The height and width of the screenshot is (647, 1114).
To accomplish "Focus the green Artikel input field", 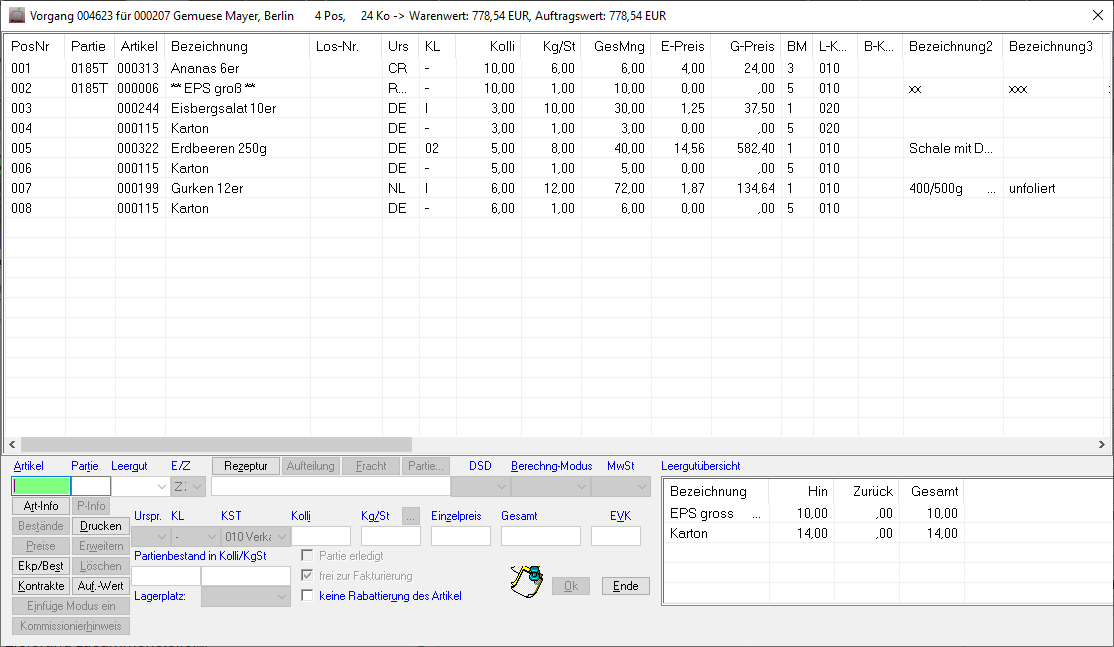I will coord(41,486).
